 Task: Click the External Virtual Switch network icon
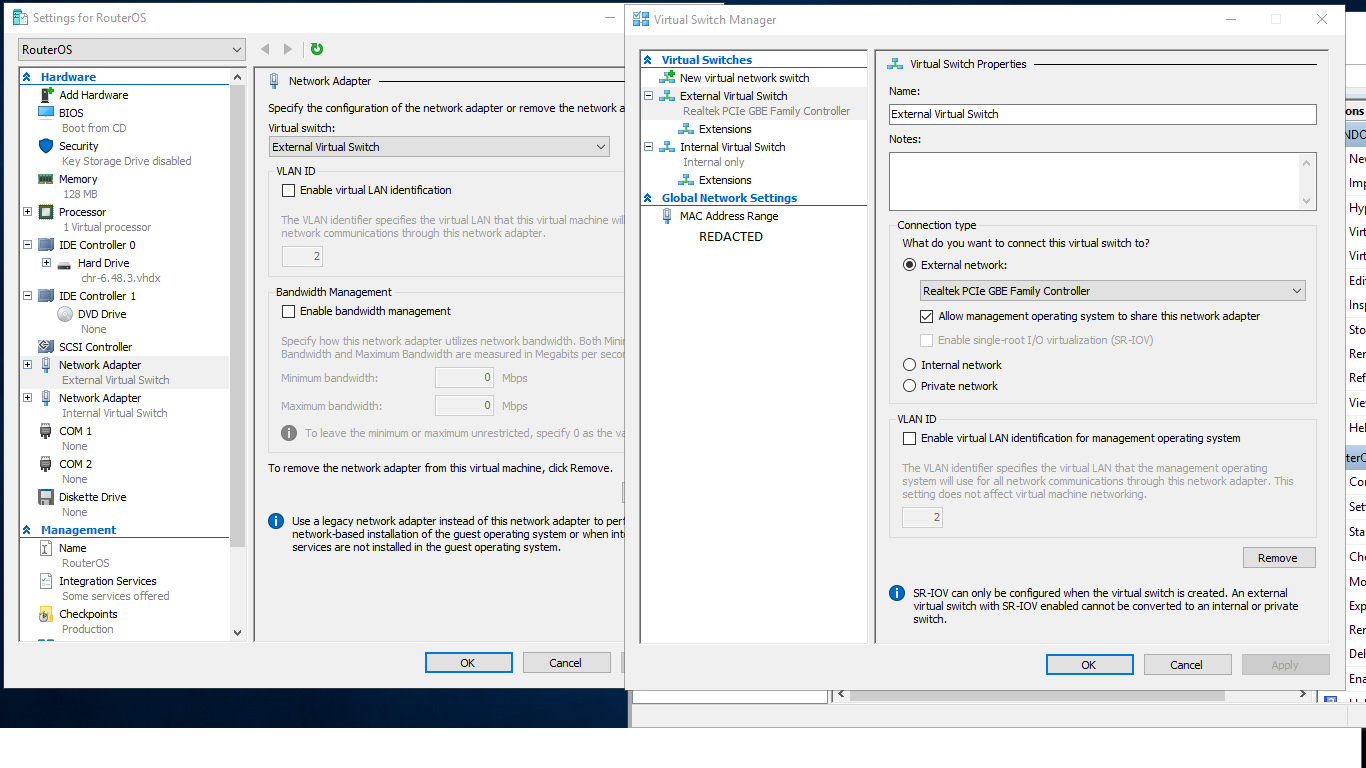667,96
